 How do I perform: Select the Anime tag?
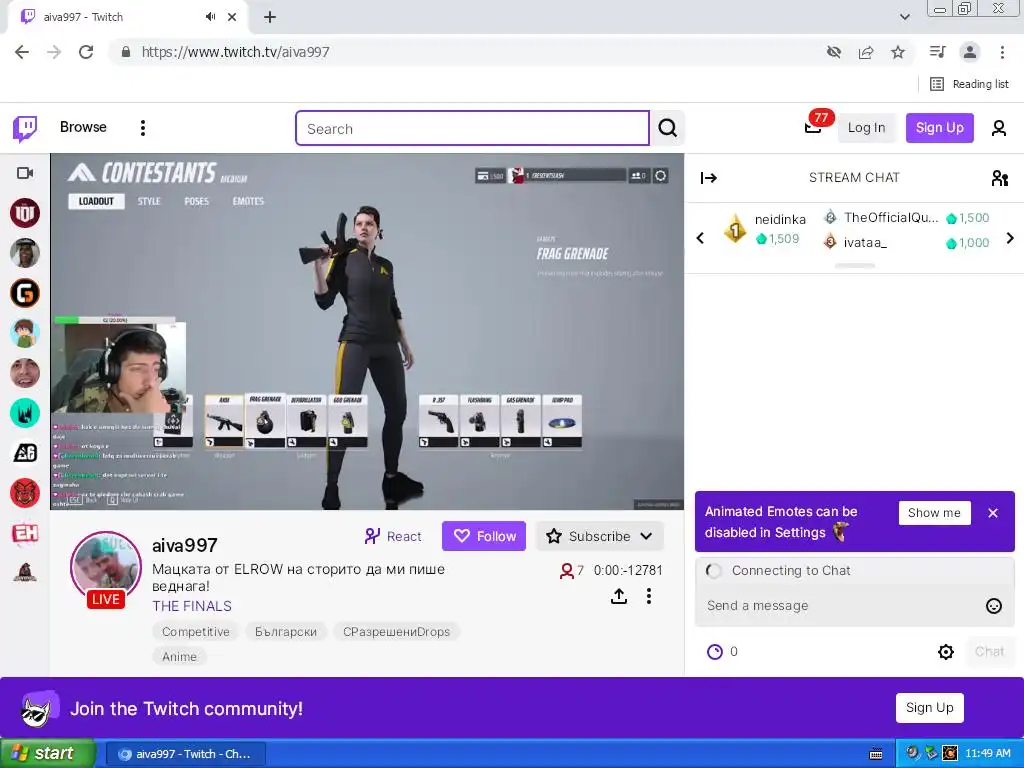[x=180, y=656]
